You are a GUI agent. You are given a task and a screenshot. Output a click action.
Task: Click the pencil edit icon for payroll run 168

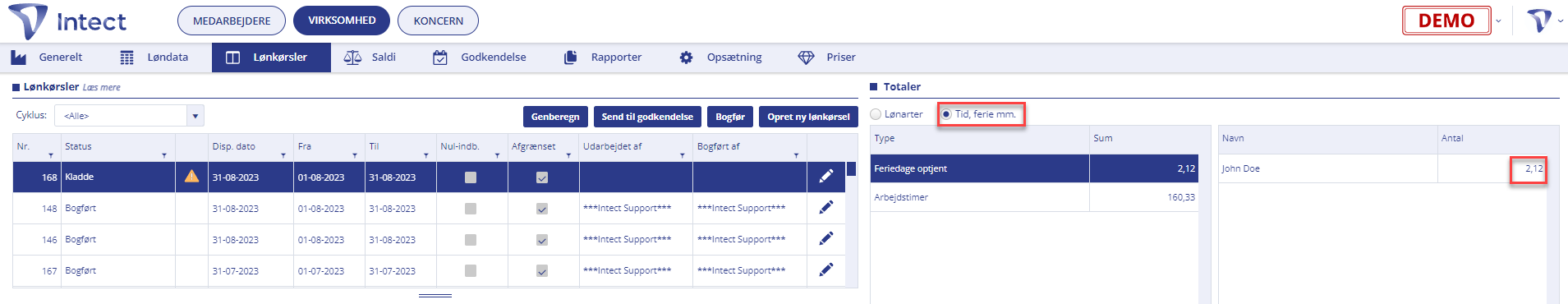coord(826,176)
